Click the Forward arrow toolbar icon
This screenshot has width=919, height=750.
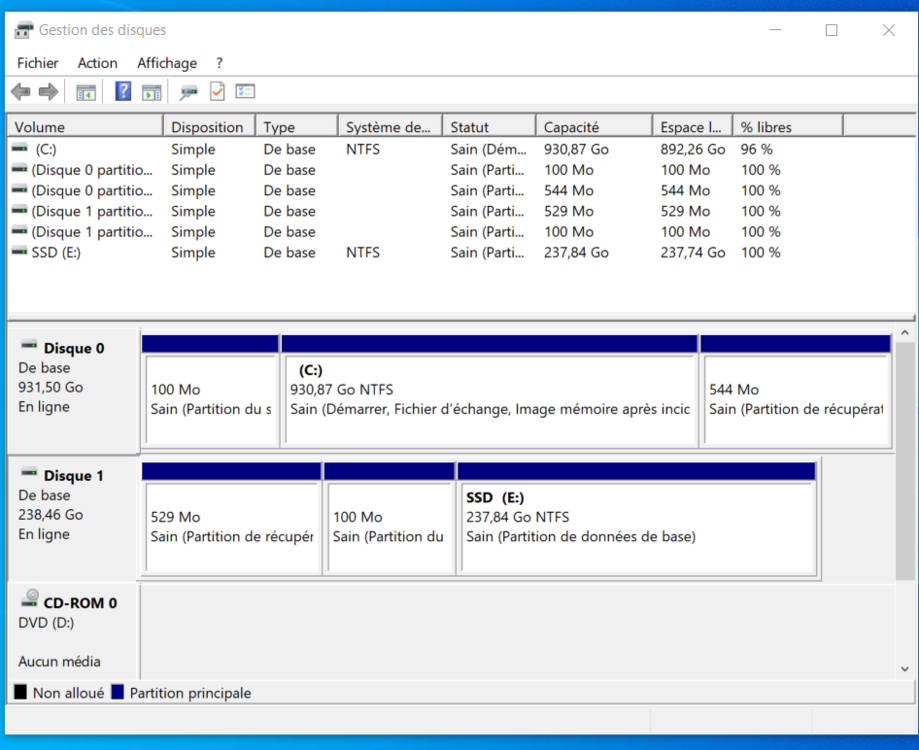pos(48,92)
